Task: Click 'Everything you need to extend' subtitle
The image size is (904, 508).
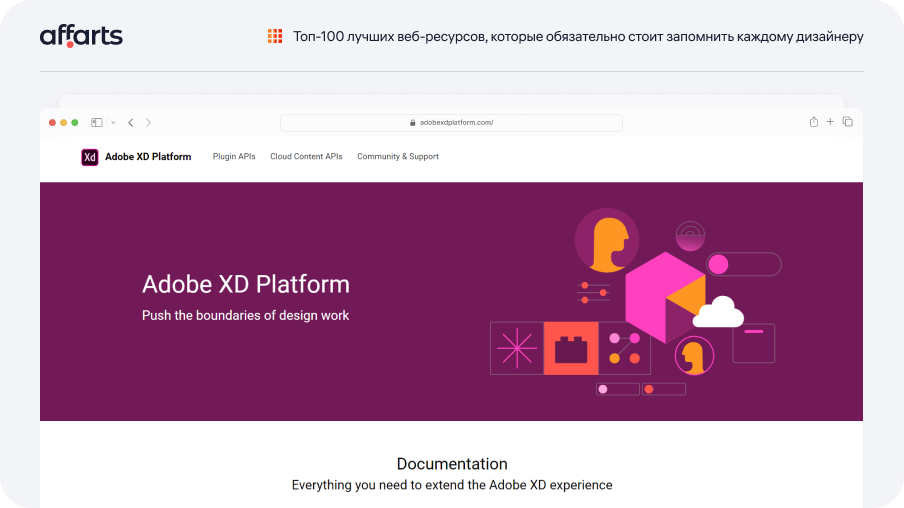Action: [452, 485]
